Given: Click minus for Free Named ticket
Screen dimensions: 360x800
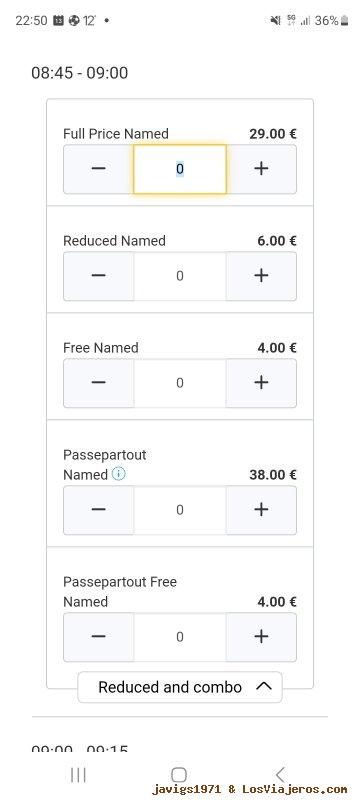Looking at the screenshot, I should pos(98,383).
